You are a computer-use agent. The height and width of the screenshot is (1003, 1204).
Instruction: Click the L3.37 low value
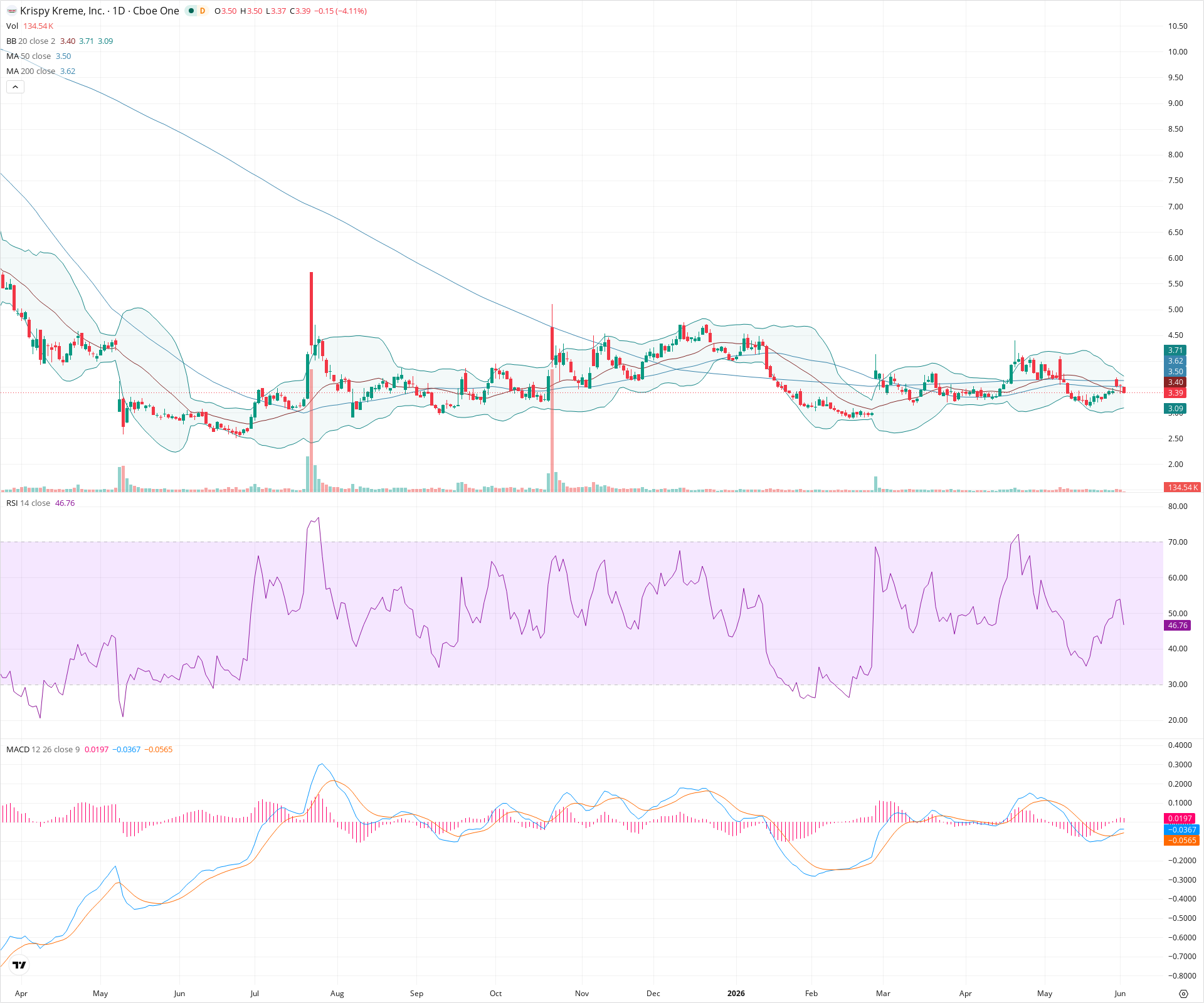(x=276, y=11)
